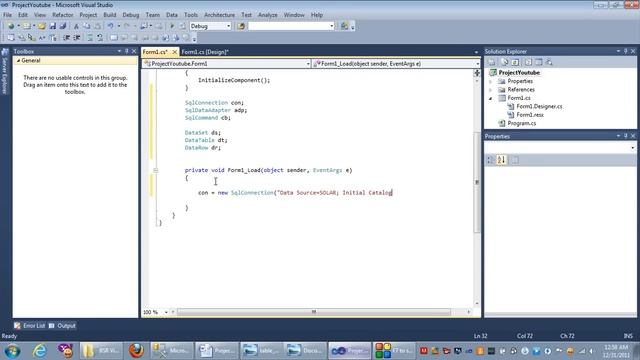Open the Tools menu
The image size is (640, 360).
point(191,15)
